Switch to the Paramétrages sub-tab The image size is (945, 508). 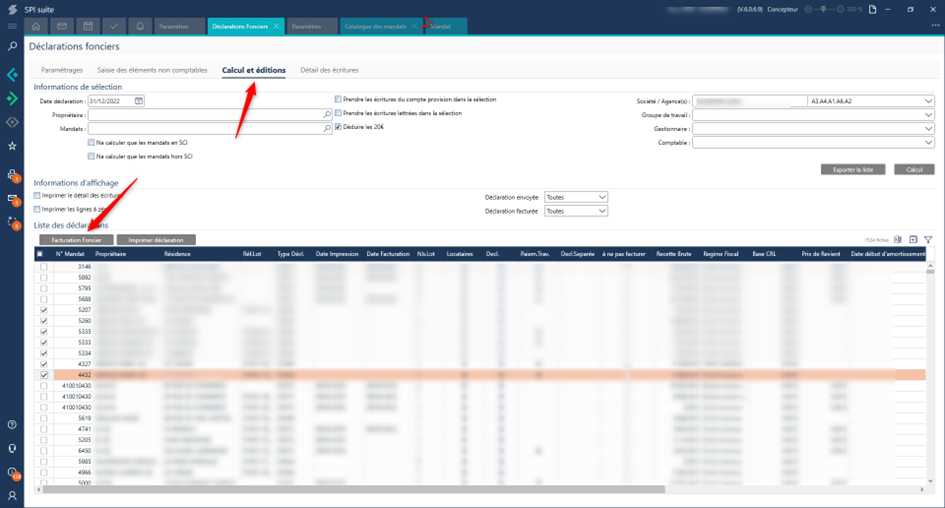point(62,71)
